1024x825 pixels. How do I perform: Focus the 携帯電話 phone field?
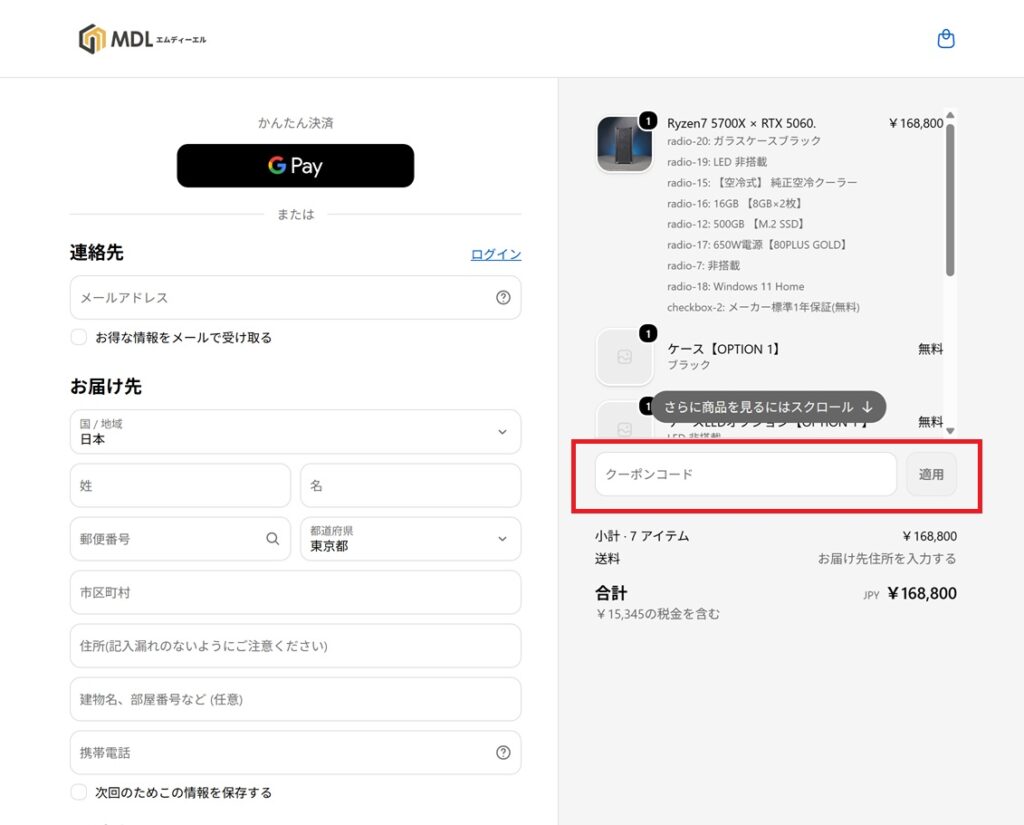pyautogui.click(x=295, y=752)
